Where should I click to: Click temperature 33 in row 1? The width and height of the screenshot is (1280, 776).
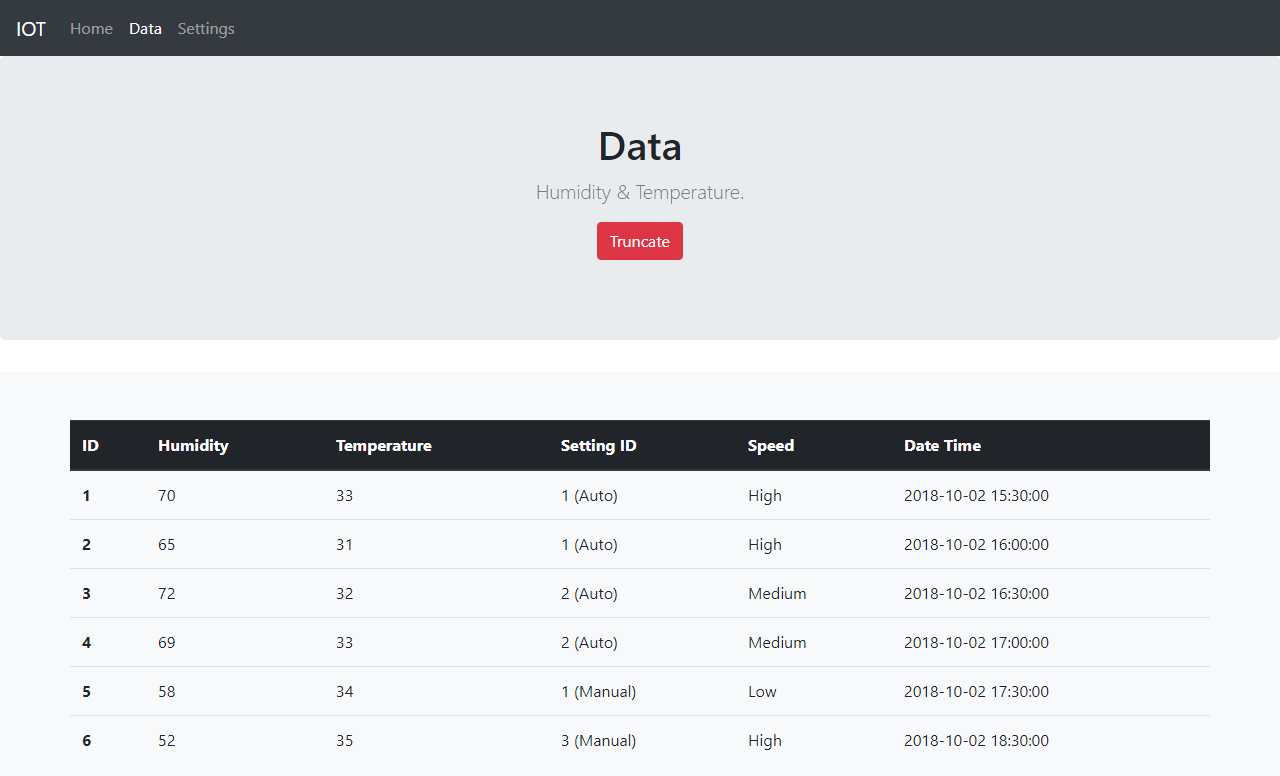coord(345,495)
